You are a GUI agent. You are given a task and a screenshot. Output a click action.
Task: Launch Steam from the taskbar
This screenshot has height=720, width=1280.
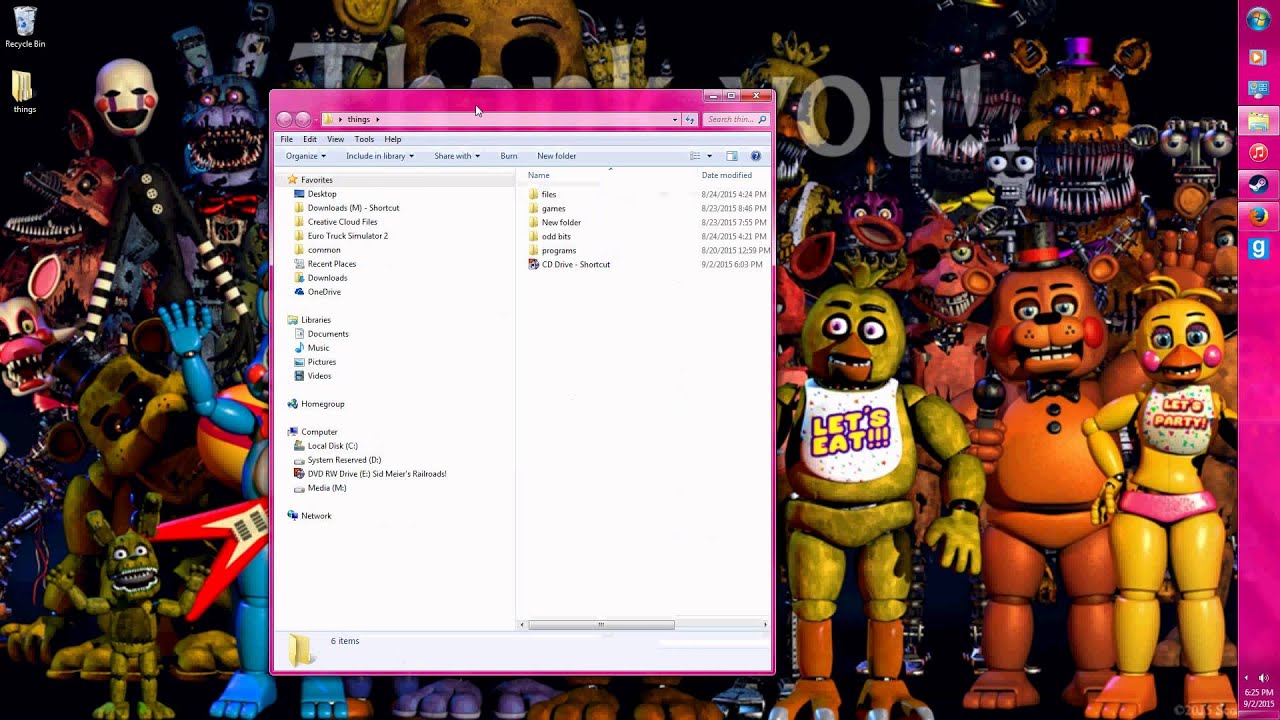(1258, 184)
